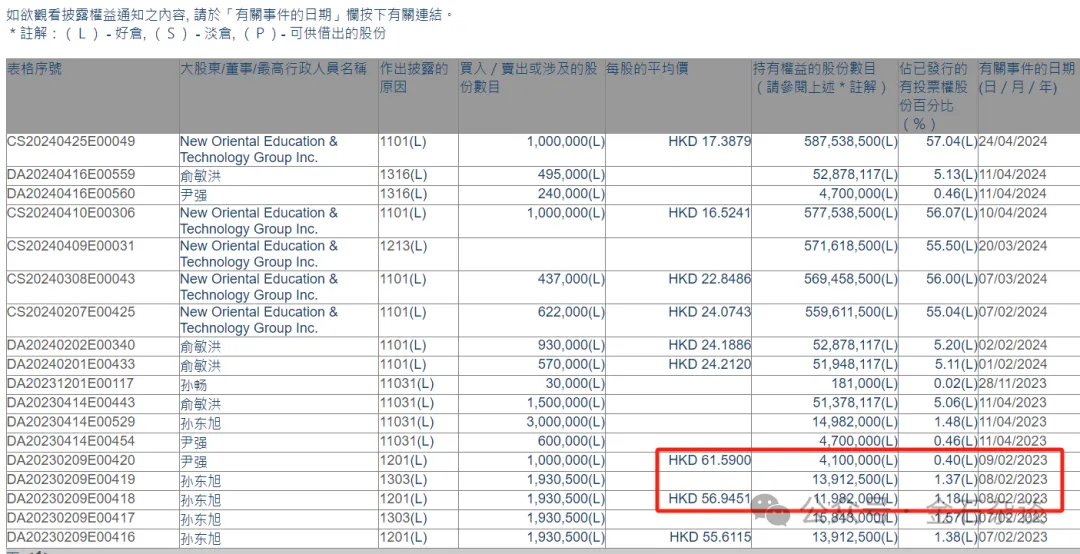Open event date link 24/04/2024
1080x554 pixels.
1012,142
